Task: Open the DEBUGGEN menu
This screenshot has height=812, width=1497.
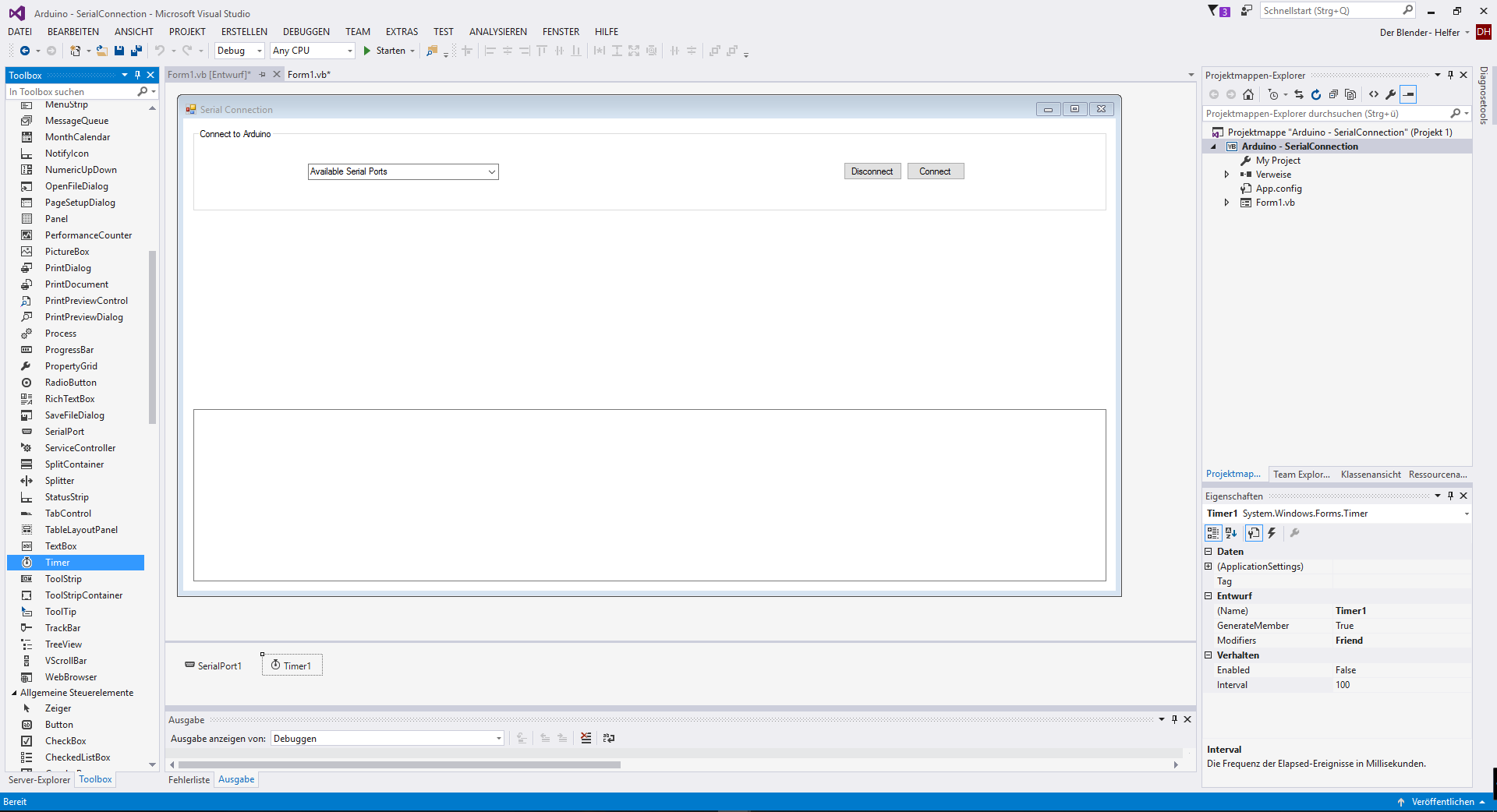Action: 306,31
